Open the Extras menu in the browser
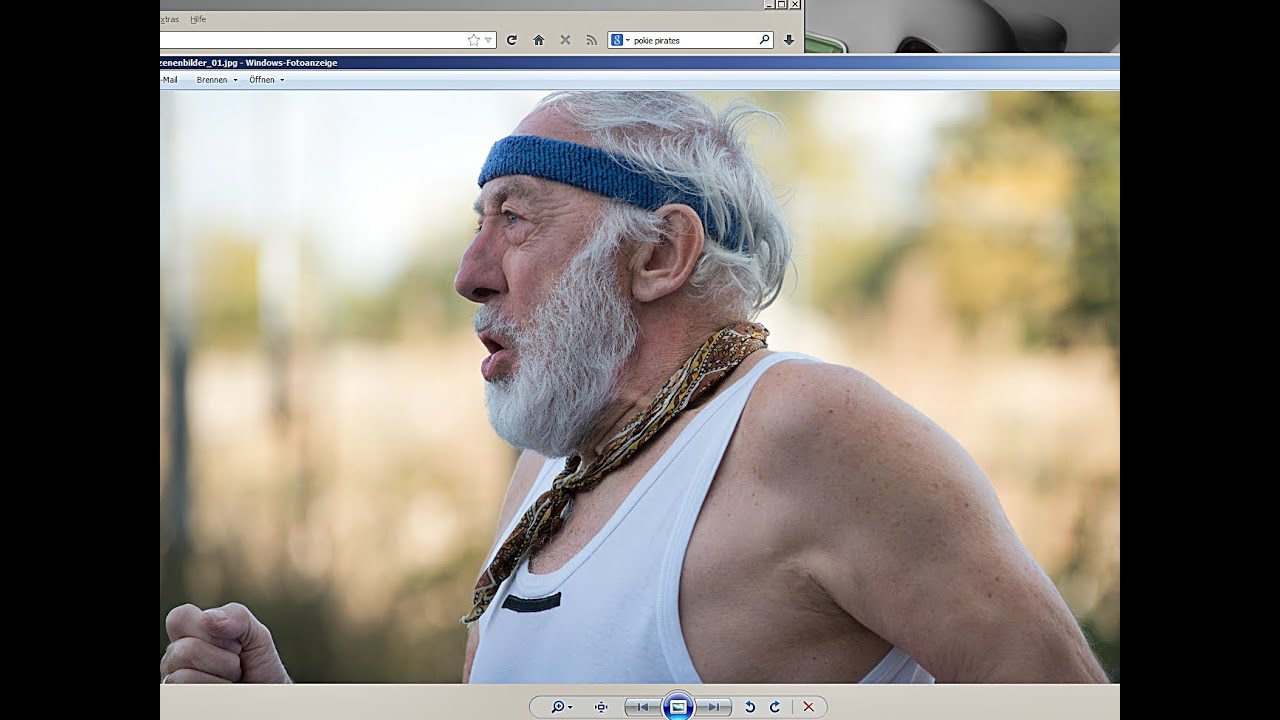This screenshot has width=1280, height=720. tap(169, 19)
